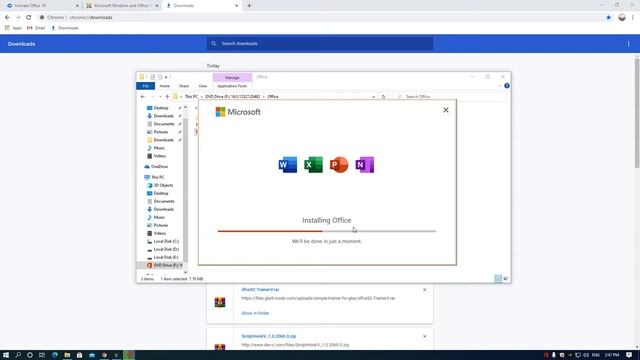Go back in File Explorer navigation
The height and width of the screenshot is (360, 640).
(143, 97)
